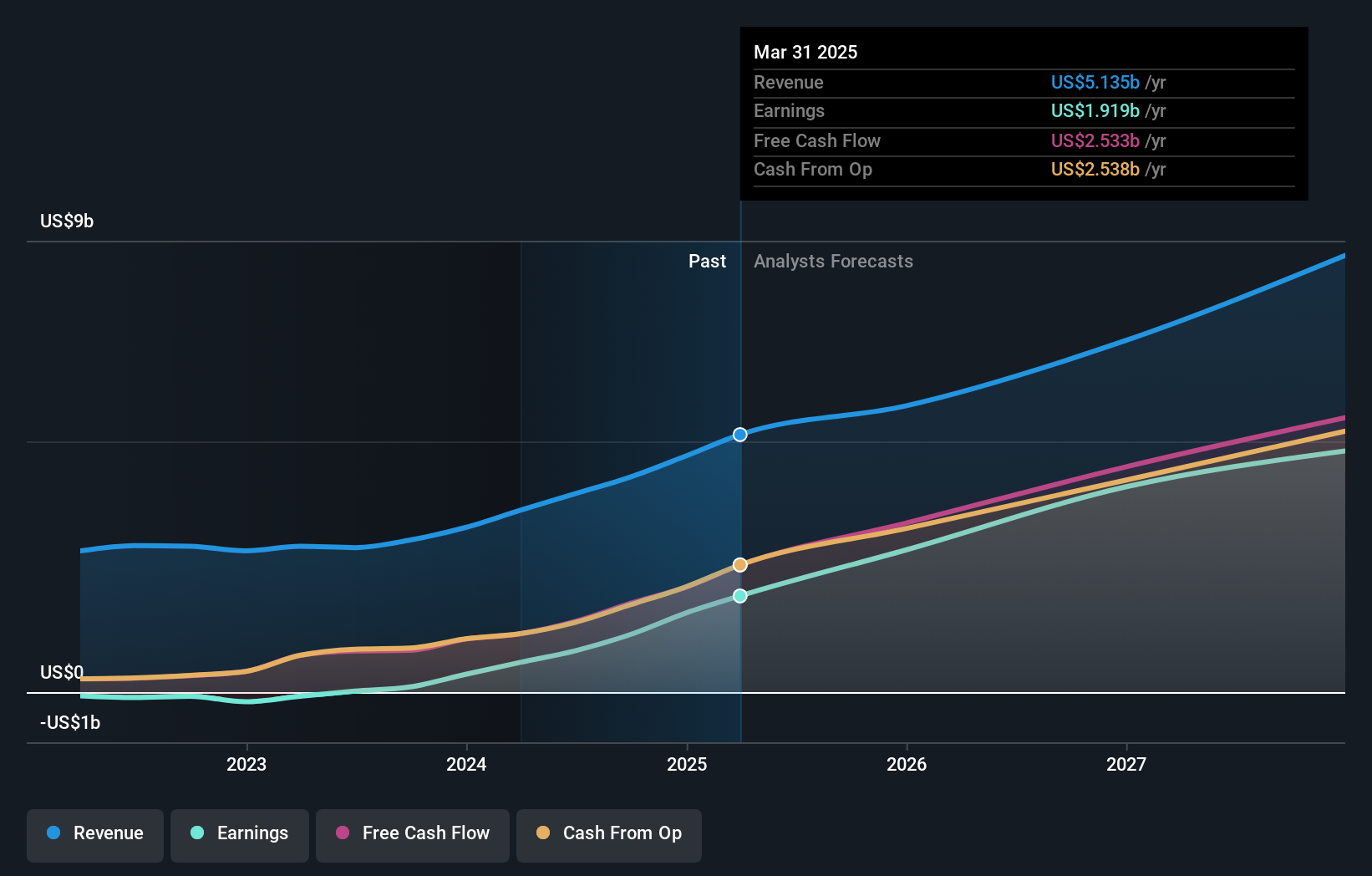Screen dimensions: 1372x876
Task: Click the US$9b y-axis label
Action: point(67,221)
